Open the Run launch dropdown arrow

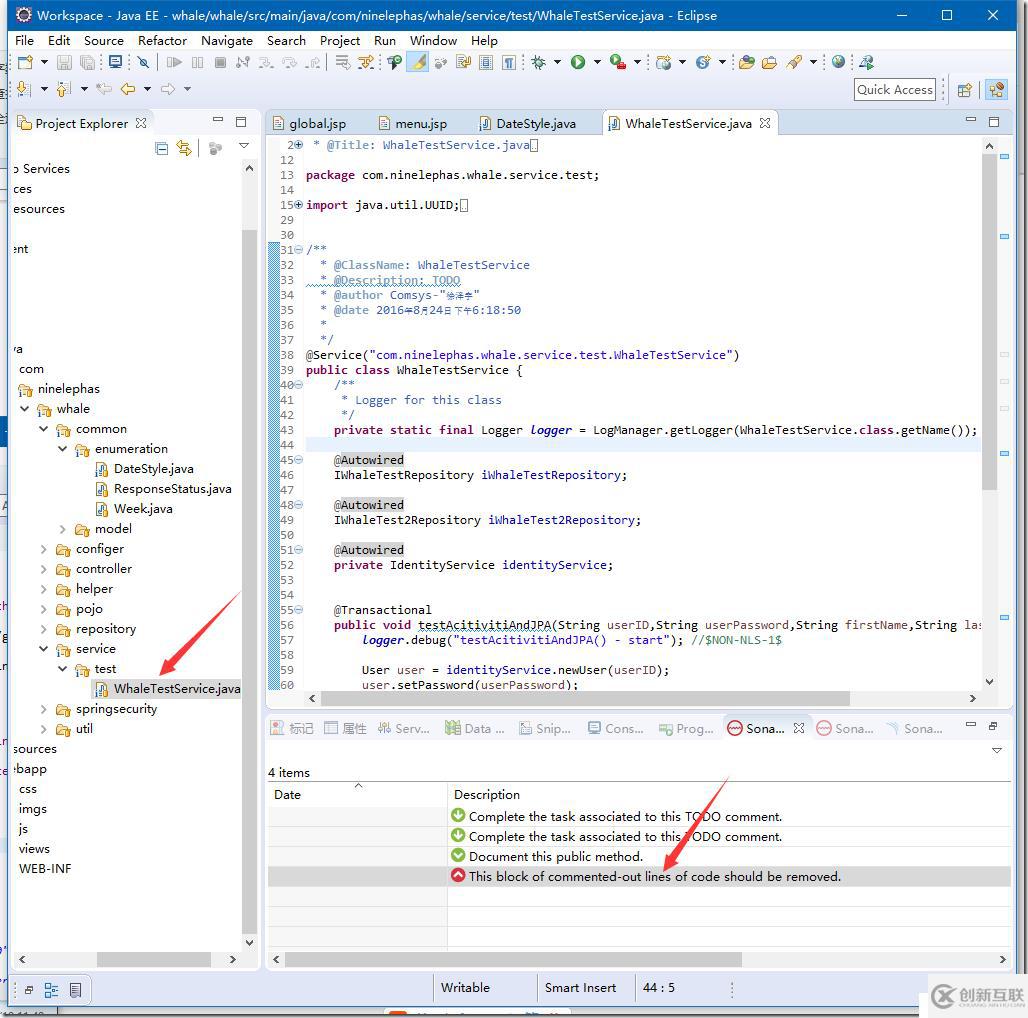(597, 62)
